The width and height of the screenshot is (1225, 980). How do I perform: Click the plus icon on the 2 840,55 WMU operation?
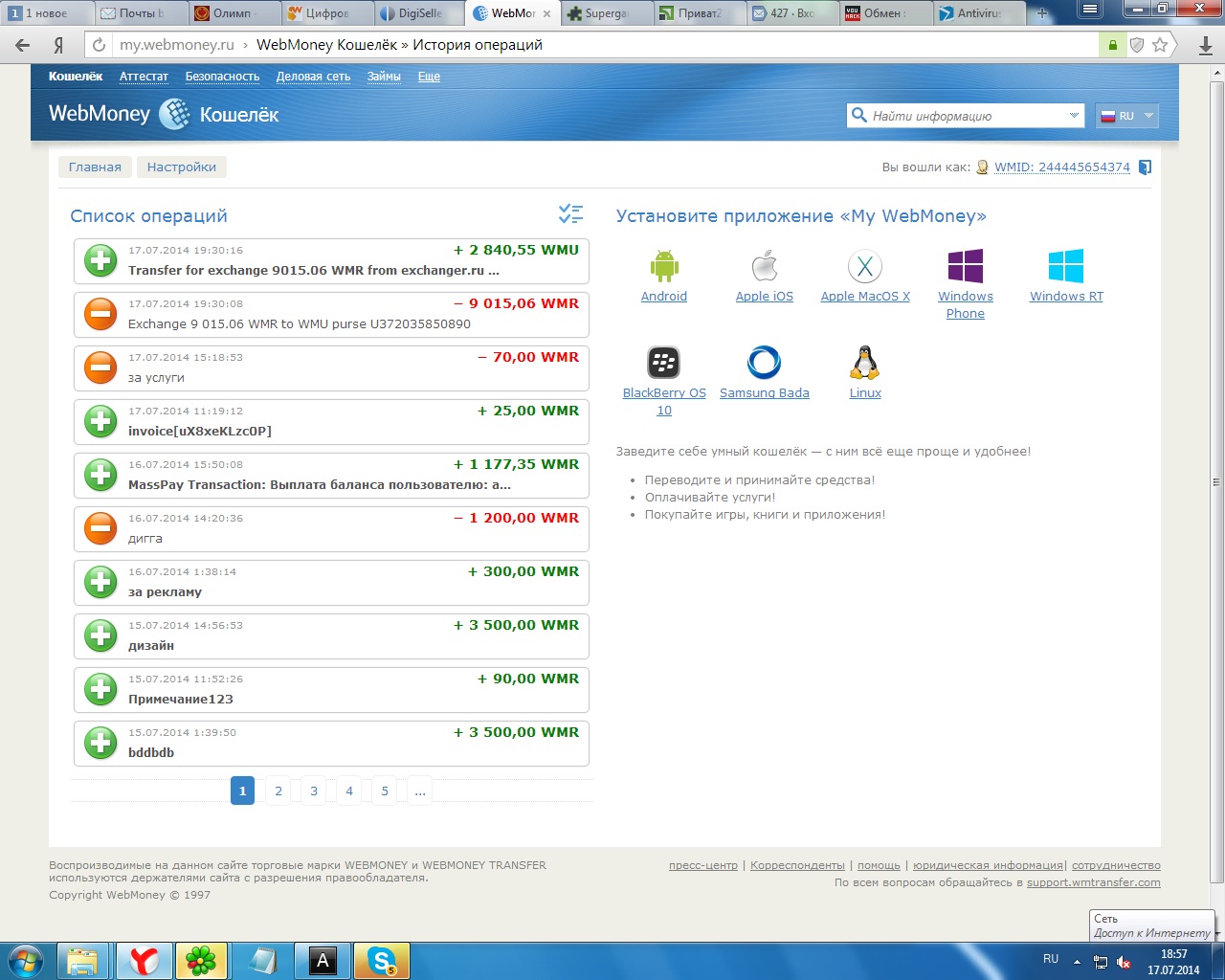coord(100,260)
